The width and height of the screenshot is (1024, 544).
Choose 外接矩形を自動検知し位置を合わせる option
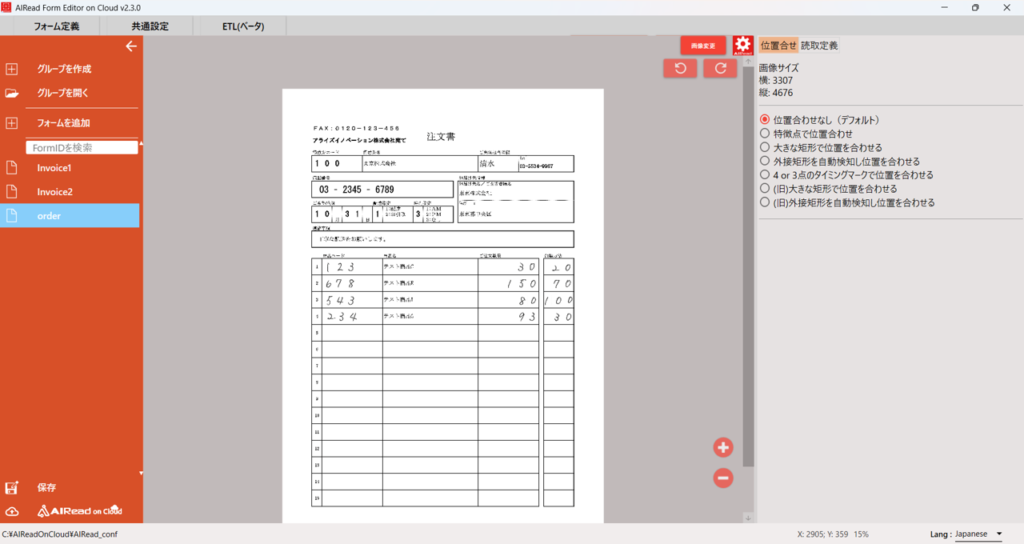765,161
